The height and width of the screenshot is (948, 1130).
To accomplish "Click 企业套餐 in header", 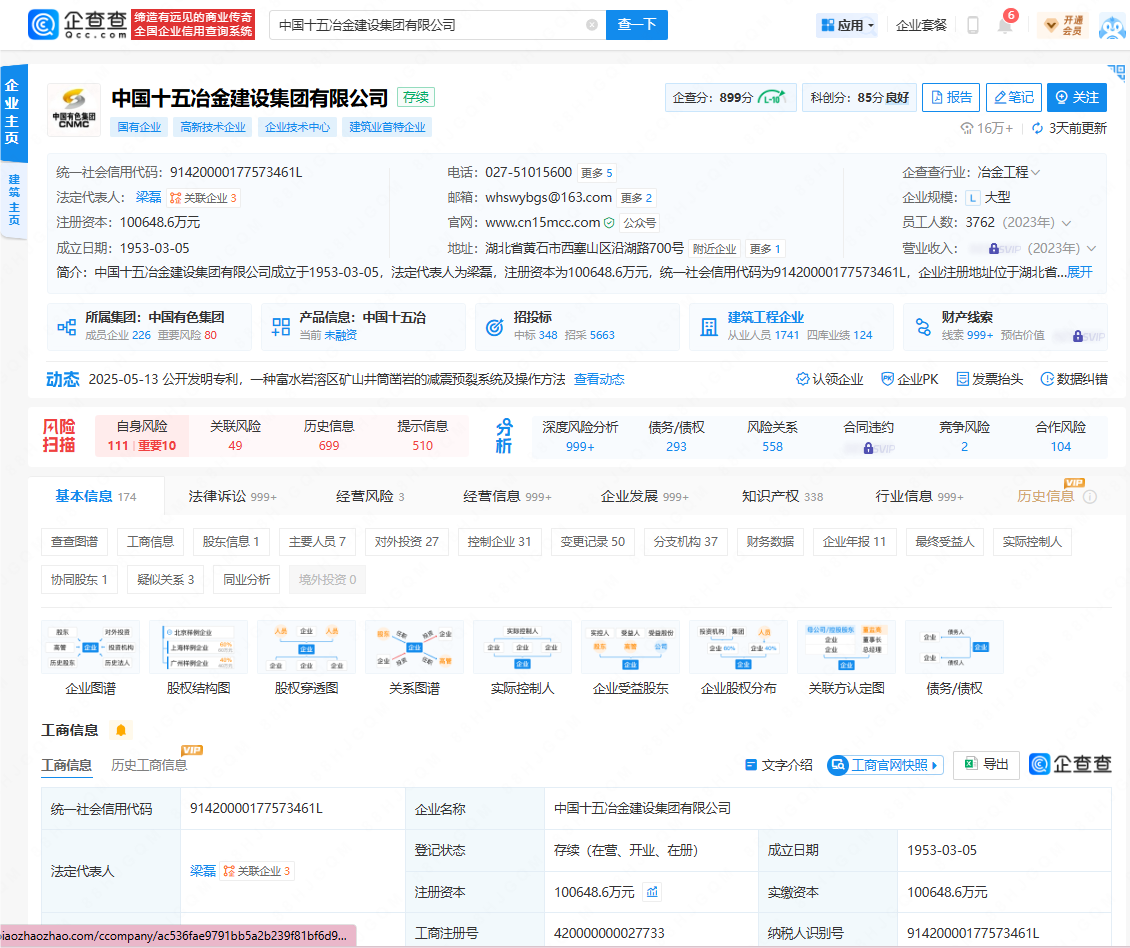I will pyautogui.click(x=921, y=25).
